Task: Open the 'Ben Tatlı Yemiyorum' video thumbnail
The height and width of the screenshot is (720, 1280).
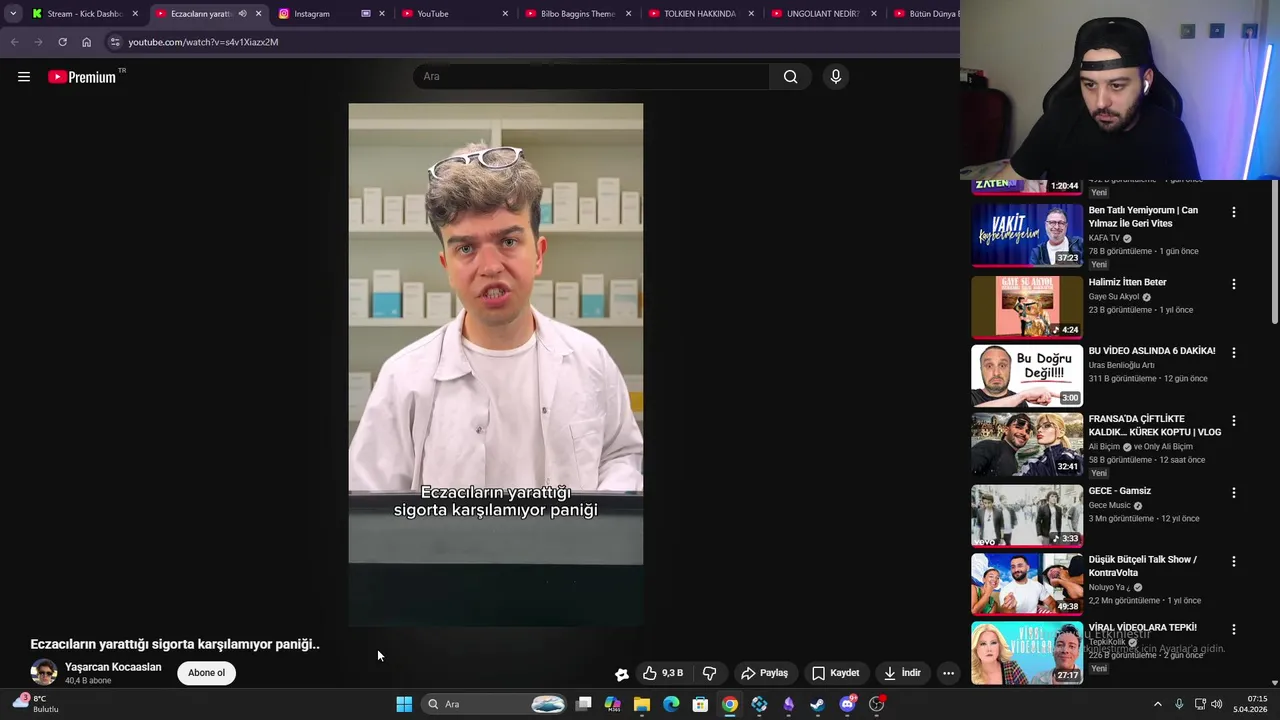Action: 1027,236
